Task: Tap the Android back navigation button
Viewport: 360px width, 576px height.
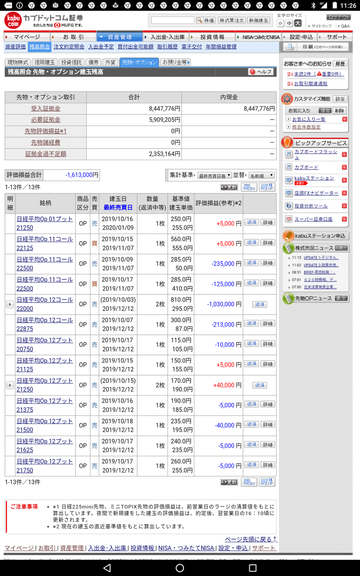Action: (107, 568)
